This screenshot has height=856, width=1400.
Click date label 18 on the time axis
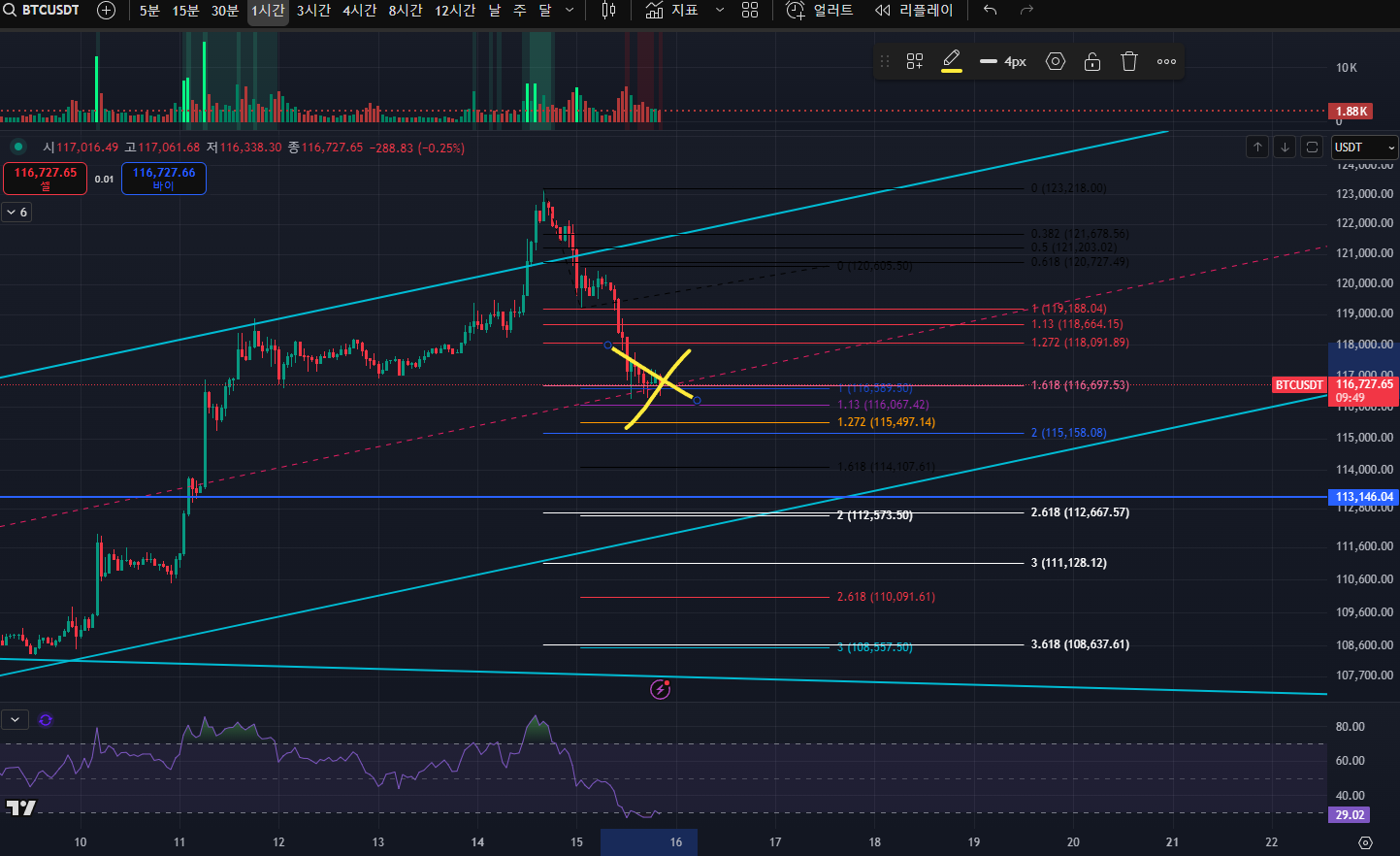click(x=874, y=841)
